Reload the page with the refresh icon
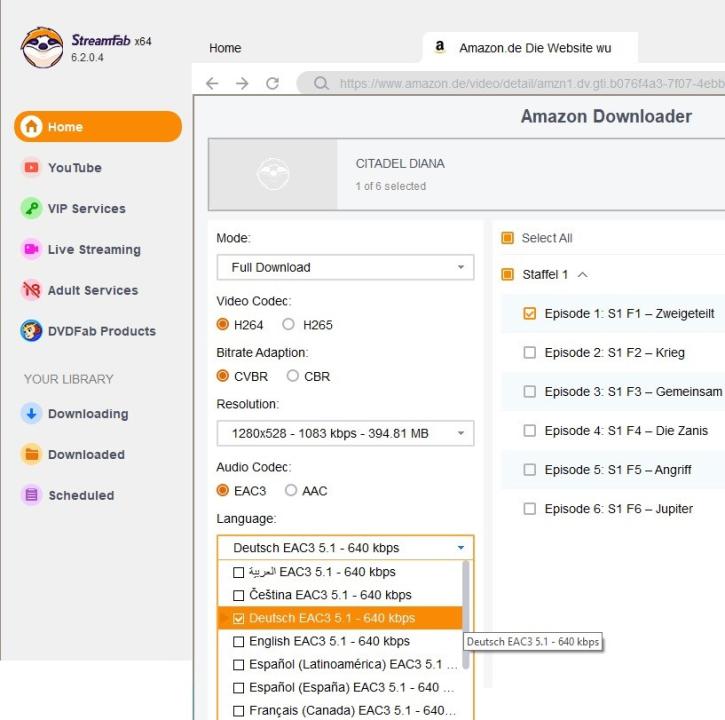 pyautogui.click(x=272, y=83)
